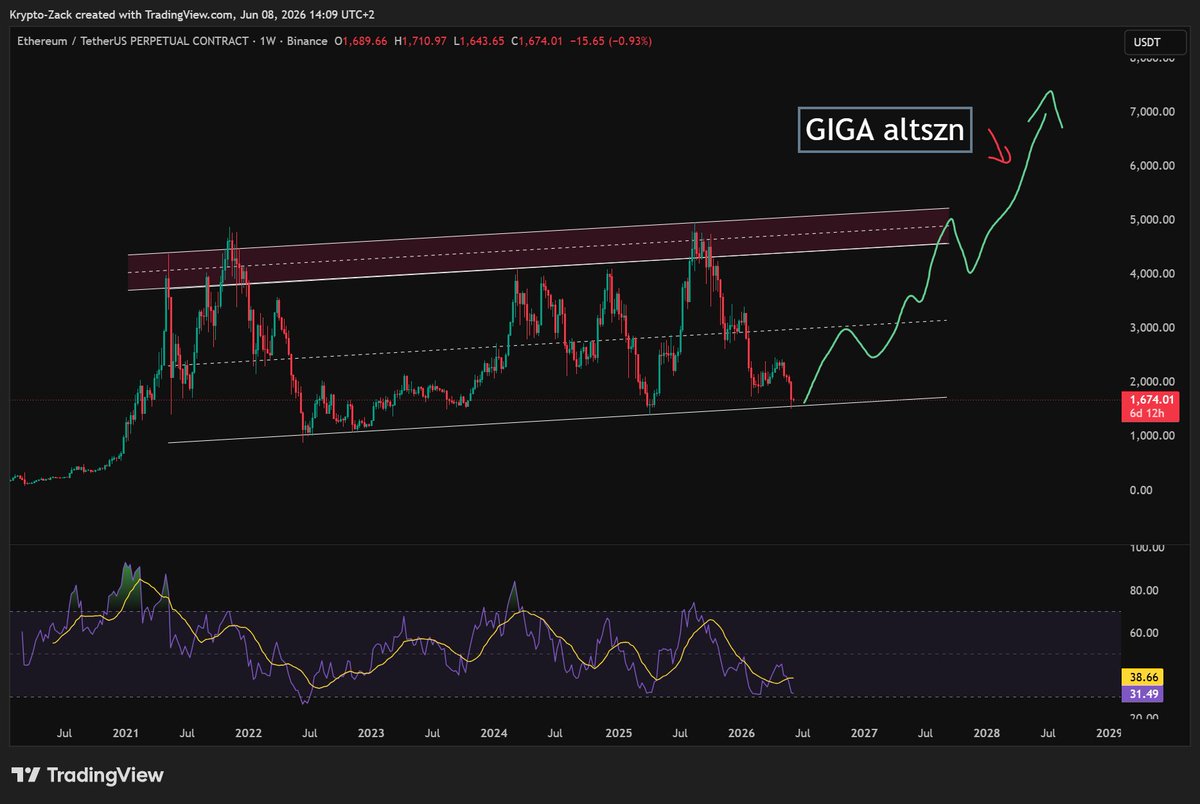Click the purple RSI value 31.49
This screenshot has width=1200, height=804.
click(x=1143, y=692)
